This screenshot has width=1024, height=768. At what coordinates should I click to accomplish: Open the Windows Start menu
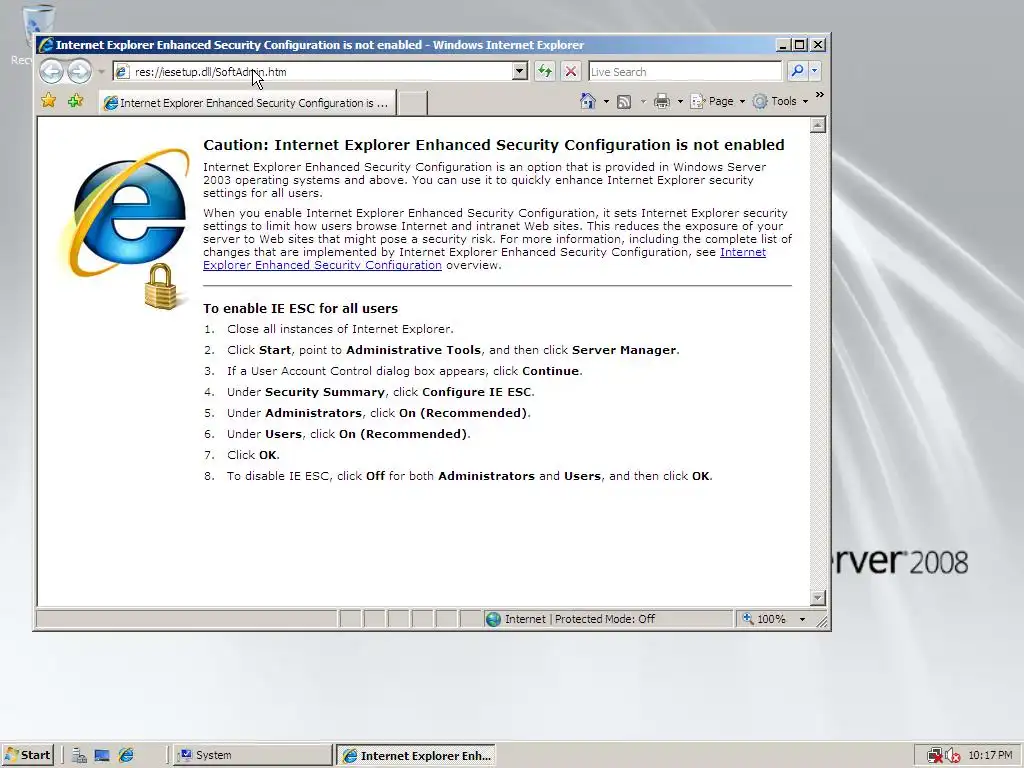(27, 756)
